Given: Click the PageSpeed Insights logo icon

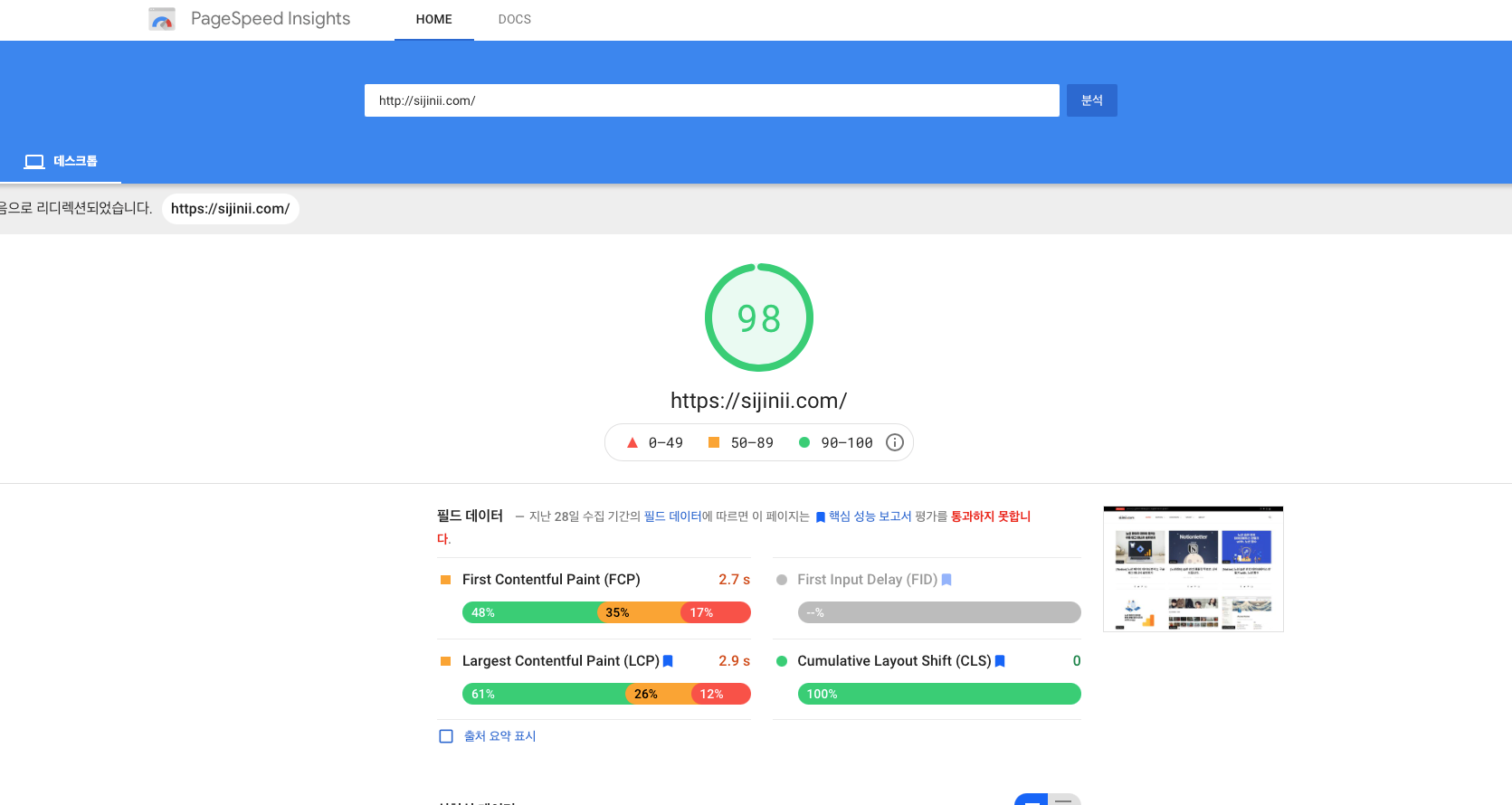Looking at the screenshot, I should click(x=162, y=19).
